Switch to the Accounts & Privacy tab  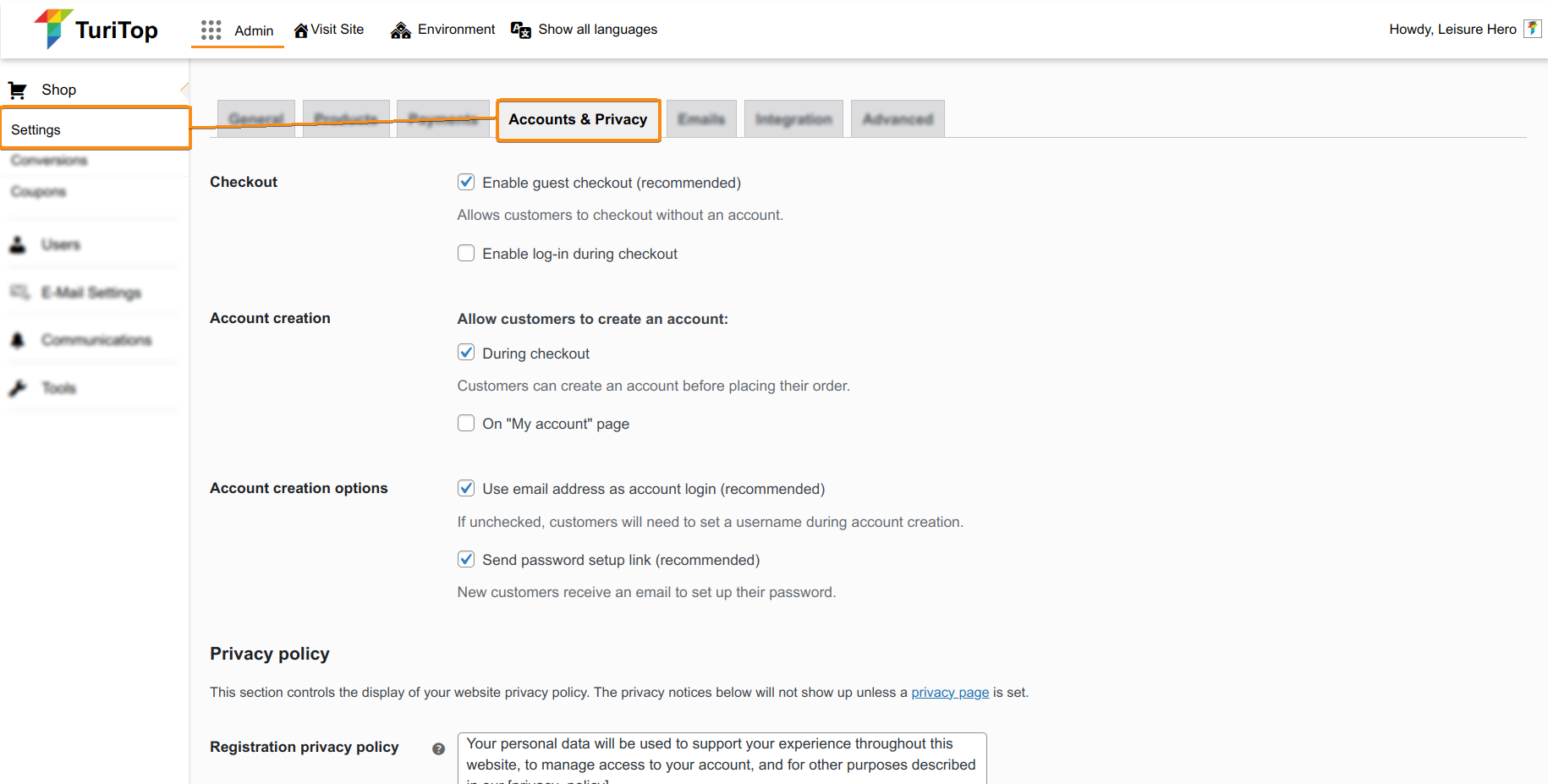coord(578,120)
